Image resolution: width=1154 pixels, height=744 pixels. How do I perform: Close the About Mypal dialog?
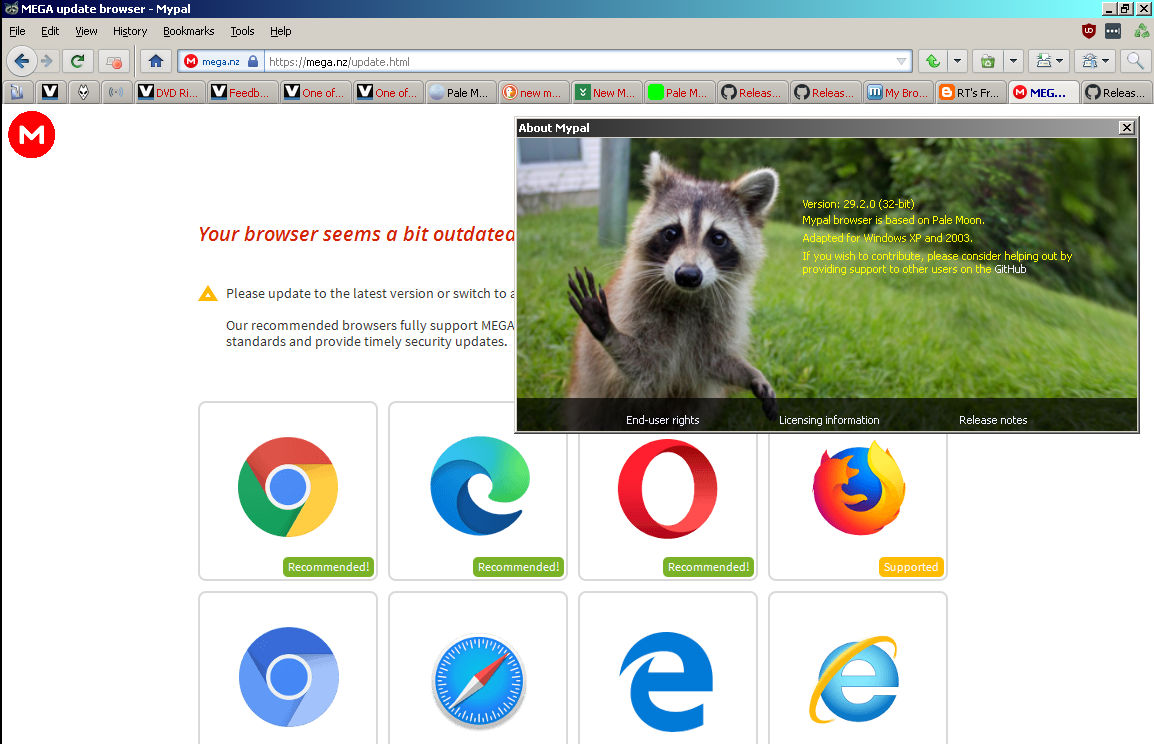(1126, 127)
